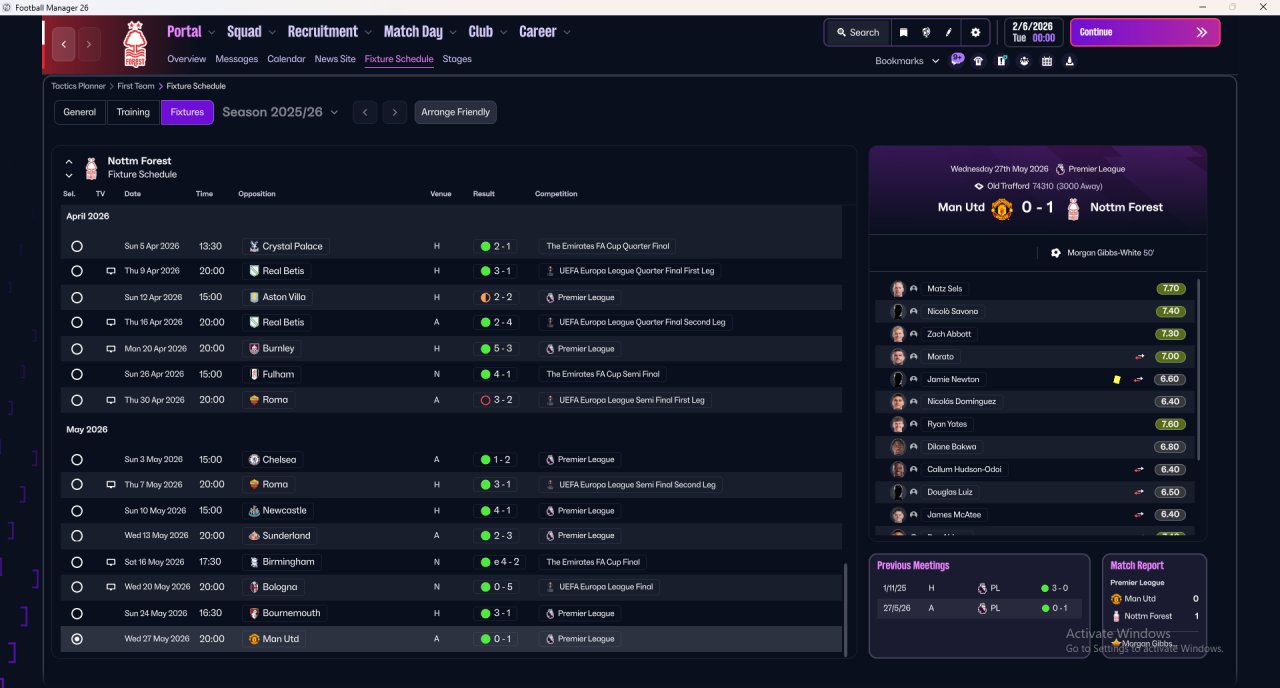This screenshot has height=688, width=1280.
Task: Open the bookmark icon beside Search
Action: point(903,32)
